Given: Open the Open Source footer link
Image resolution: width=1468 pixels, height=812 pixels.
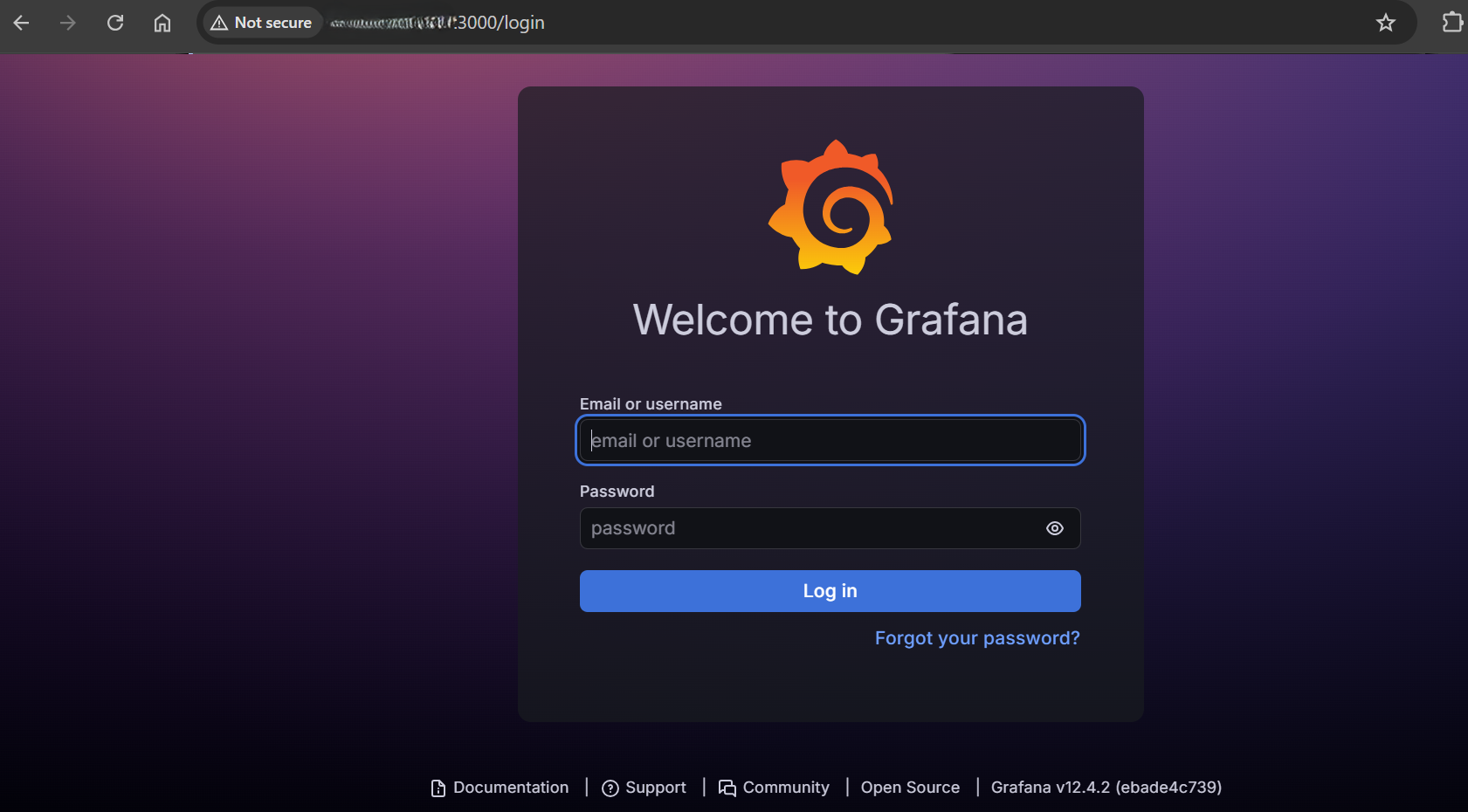Looking at the screenshot, I should [910, 788].
